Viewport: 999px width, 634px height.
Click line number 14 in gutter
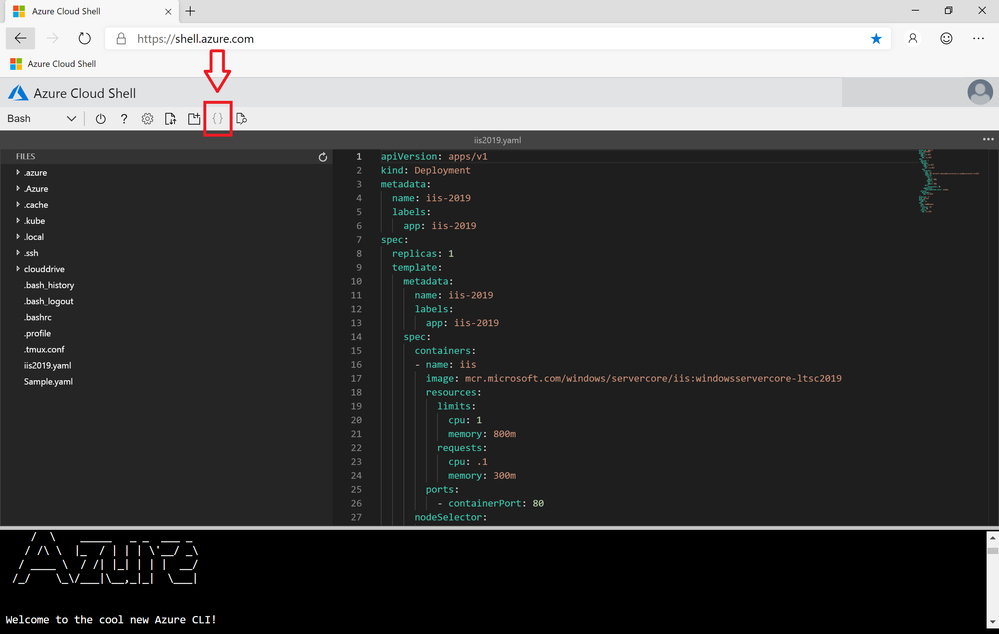tap(356, 336)
